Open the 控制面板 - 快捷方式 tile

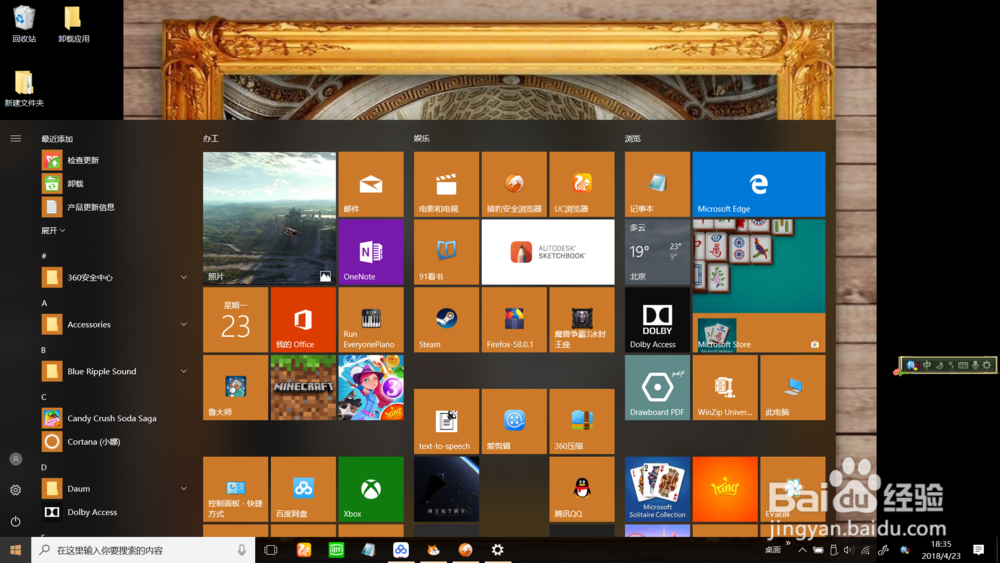coord(235,489)
